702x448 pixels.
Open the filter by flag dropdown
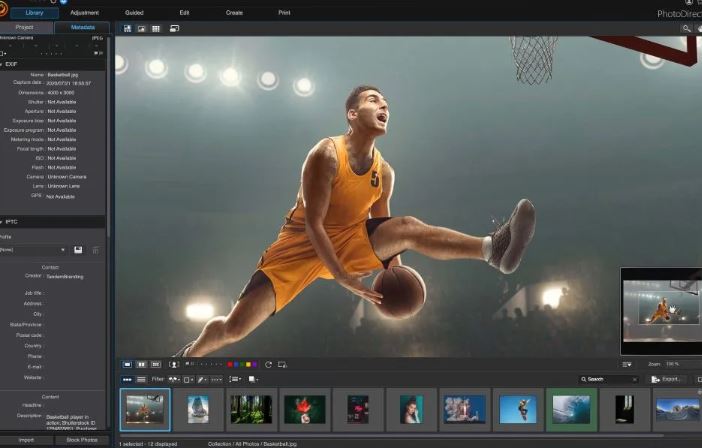click(x=174, y=380)
